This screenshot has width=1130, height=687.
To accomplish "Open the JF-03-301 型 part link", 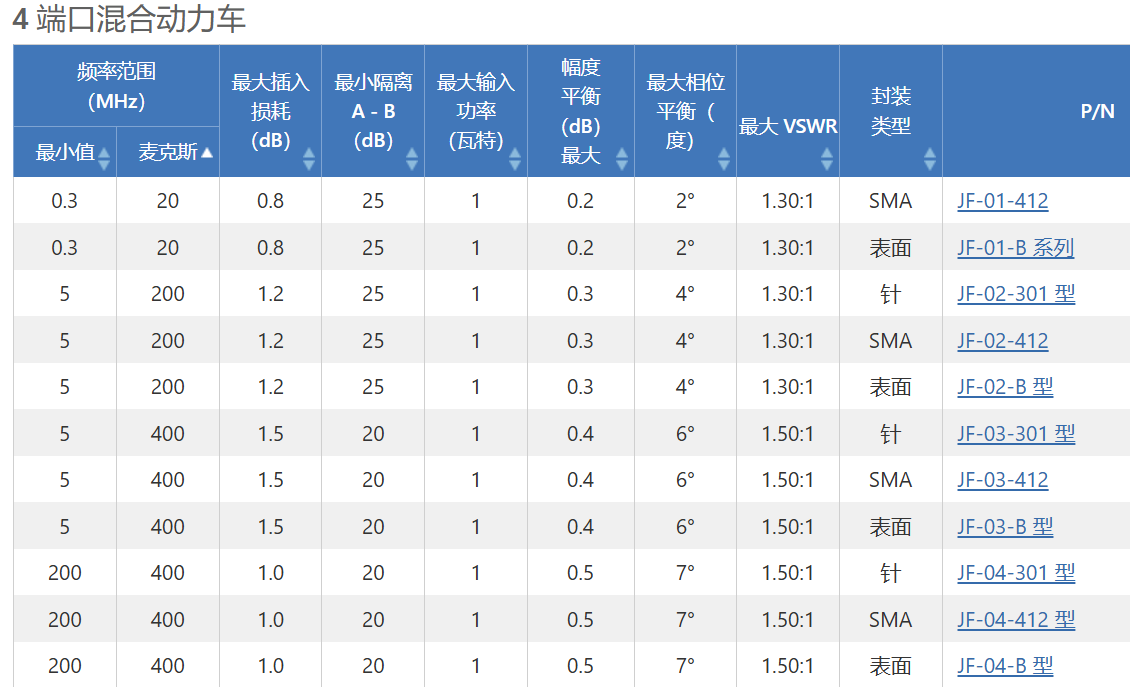I will tap(1016, 434).
